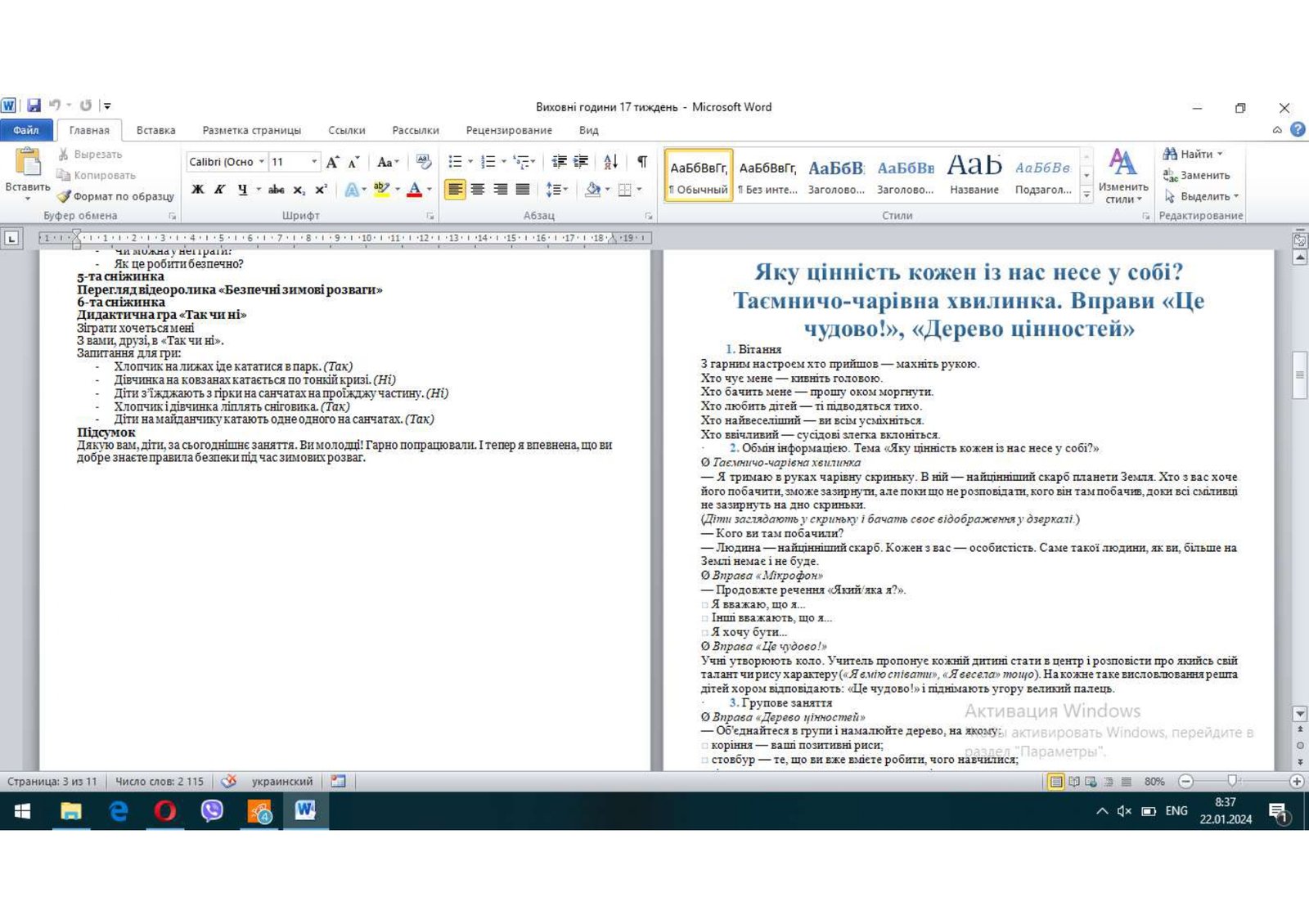The width and height of the screenshot is (1309, 924).
Task: Switch to the Вид tab
Action: (x=589, y=130)
